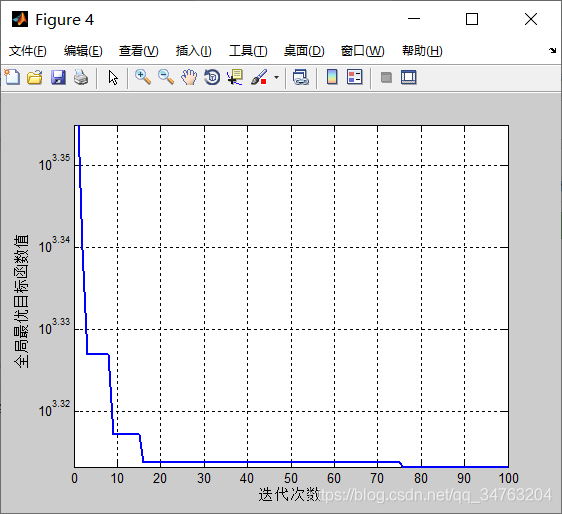This screenshot has width=562, height=514.
Task: Open the 编辑(E) menu
Action: [x=83, y=51]
